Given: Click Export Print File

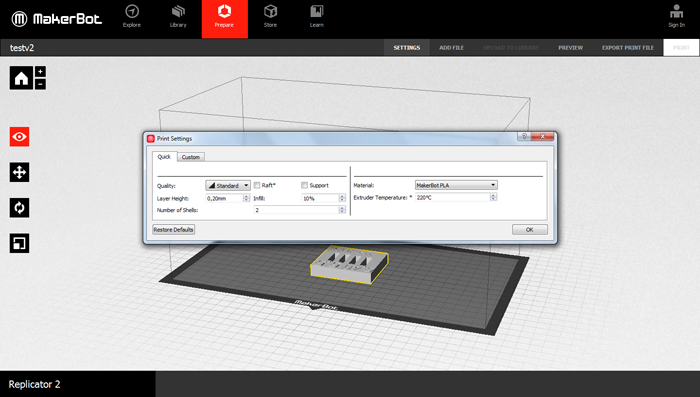Looking at the screenshot, I should [628, 47].
